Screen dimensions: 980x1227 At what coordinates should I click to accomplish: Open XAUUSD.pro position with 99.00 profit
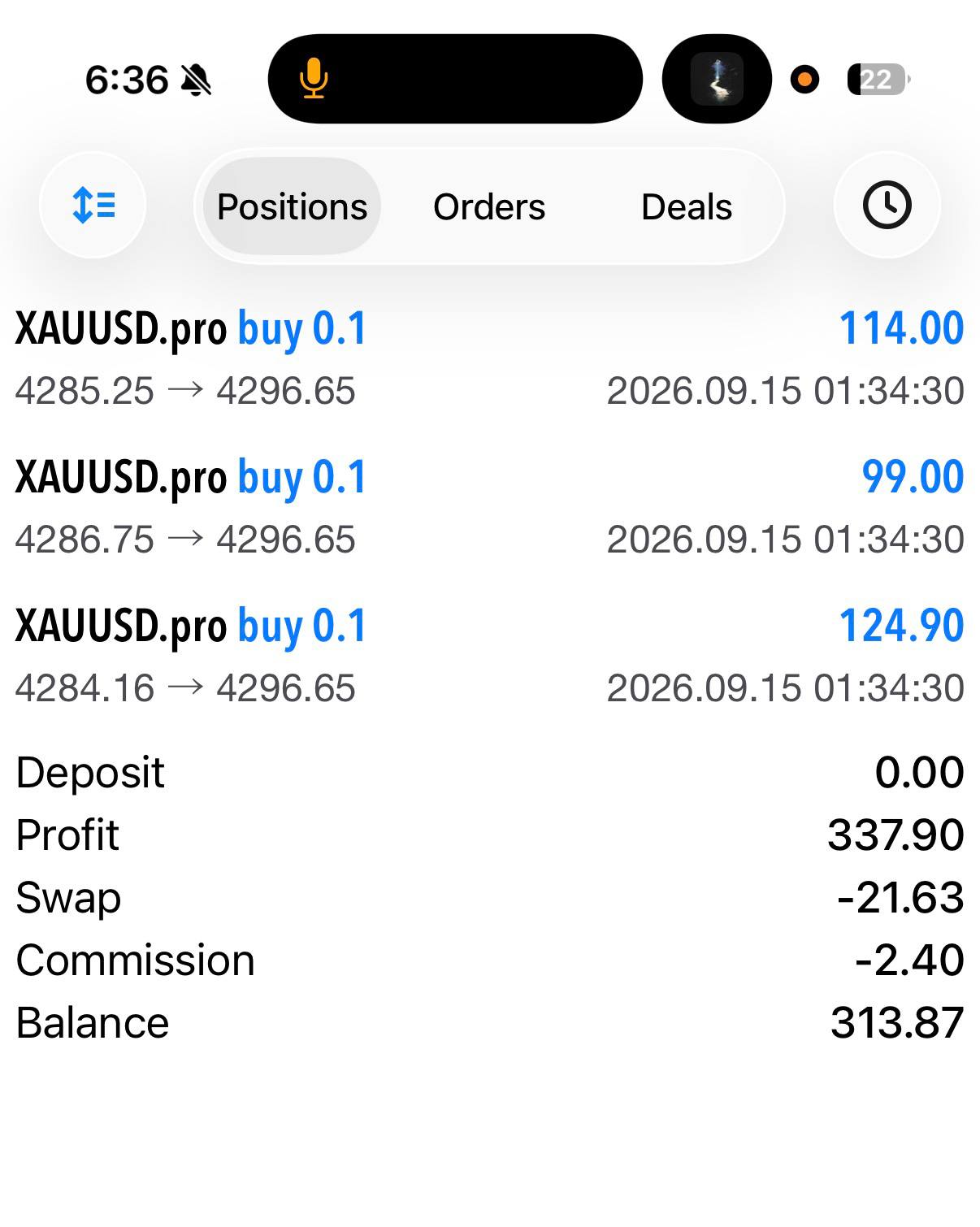click(x=490, y=507)
